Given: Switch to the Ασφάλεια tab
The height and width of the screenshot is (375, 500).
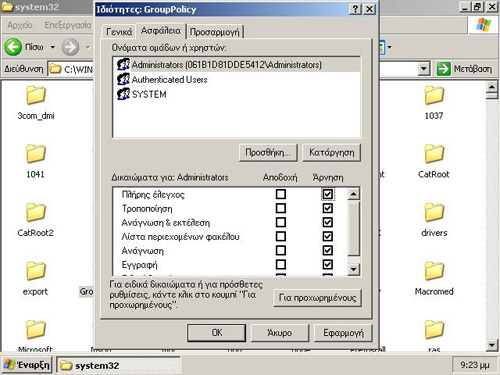Looking at the screenshot, I should pyautogui.click(x=161, y=31).
